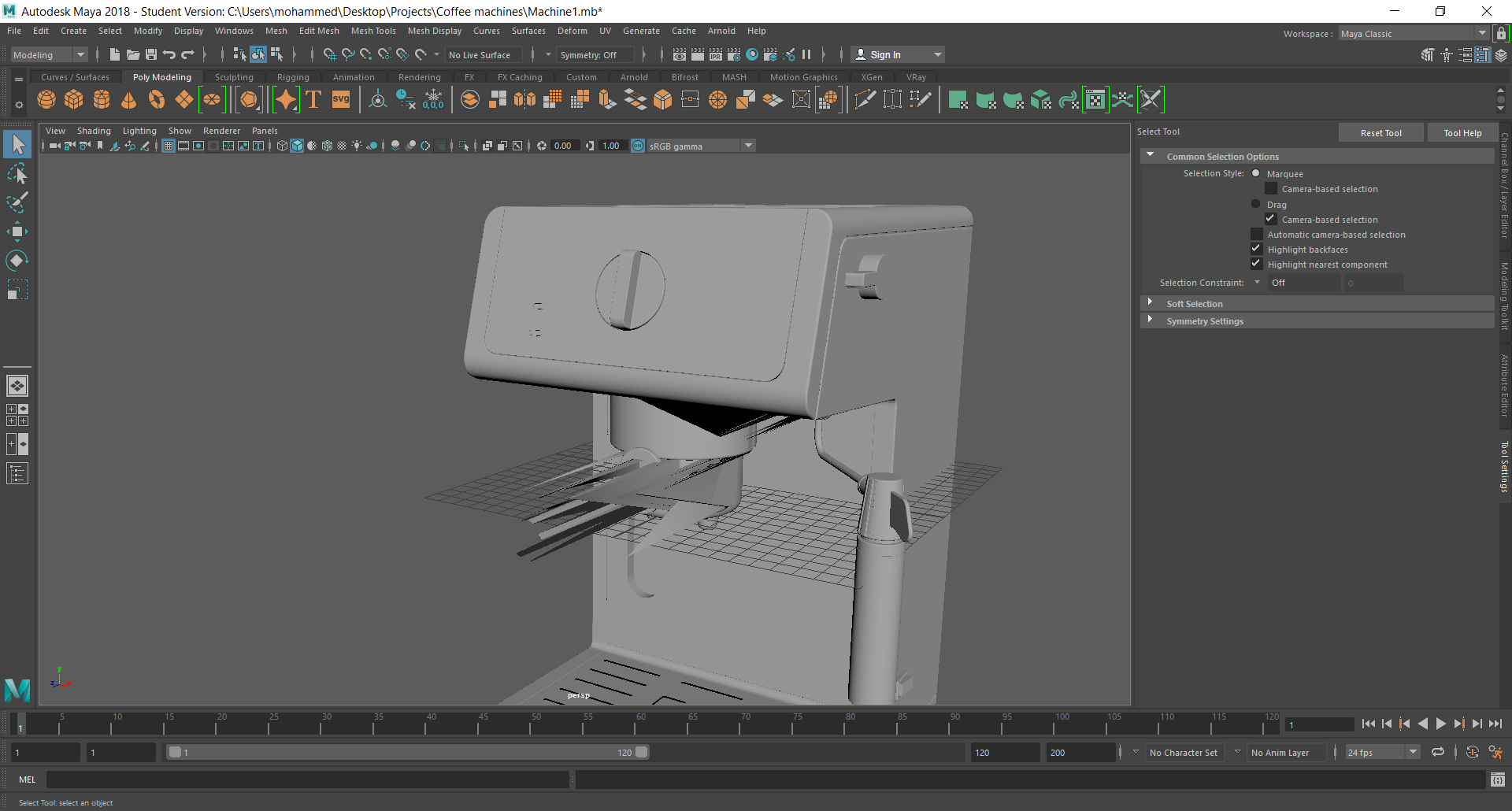
Task: Select the Paint Selection tool
Action: point(17,202)
